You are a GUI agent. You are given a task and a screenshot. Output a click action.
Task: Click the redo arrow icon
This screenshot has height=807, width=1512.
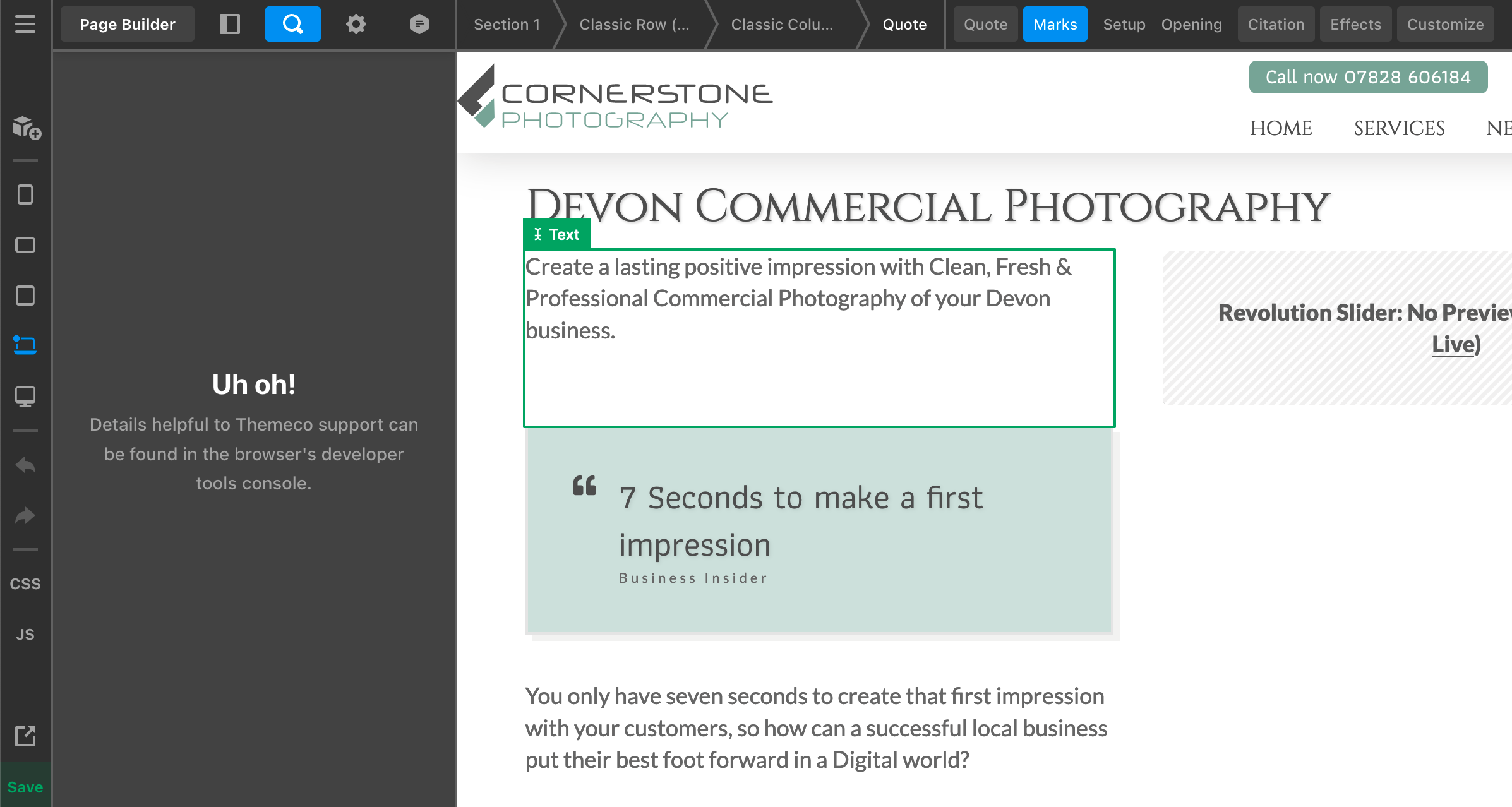[x=25, y=516]
